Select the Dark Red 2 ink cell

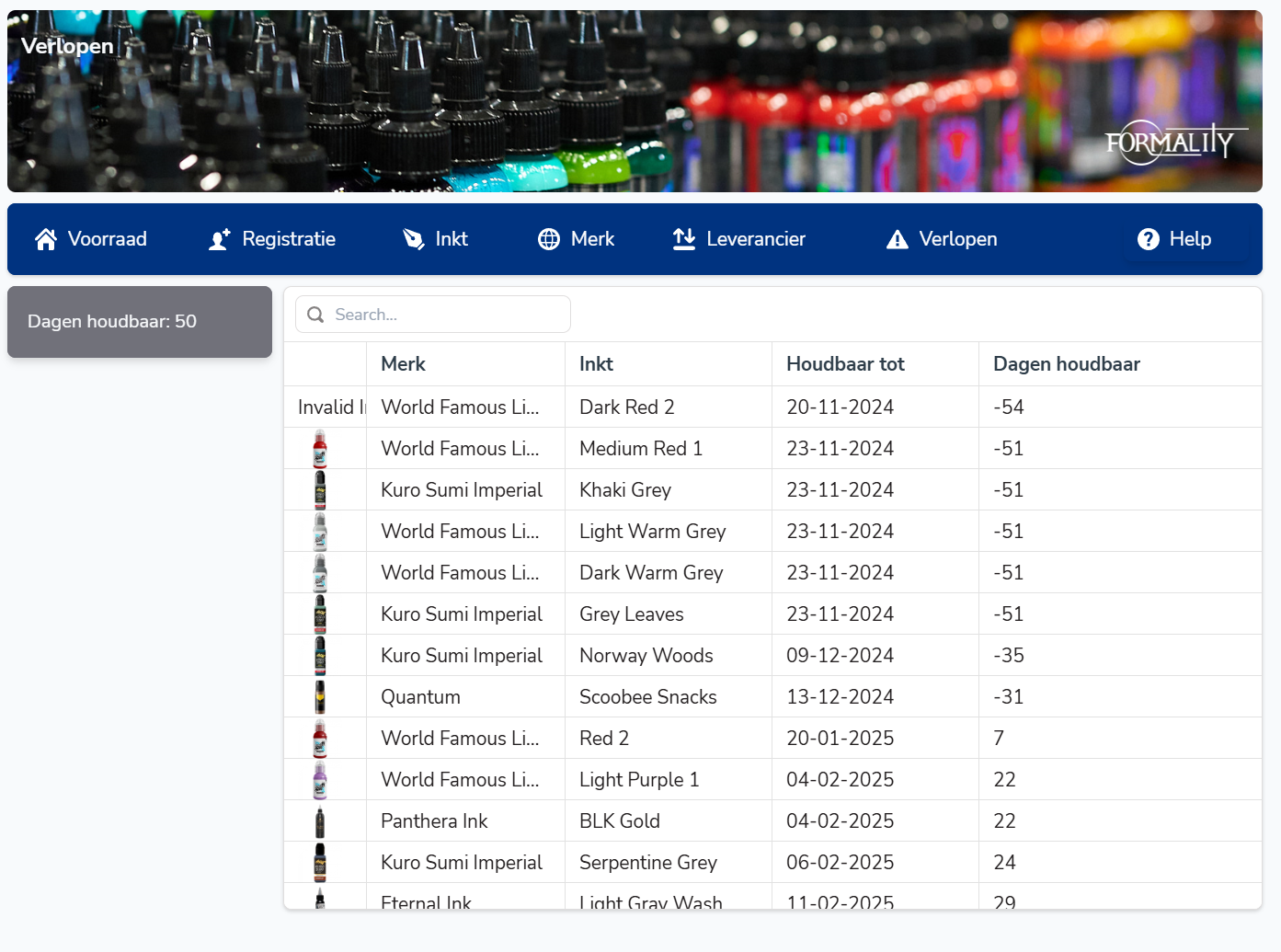coord(669,407)
